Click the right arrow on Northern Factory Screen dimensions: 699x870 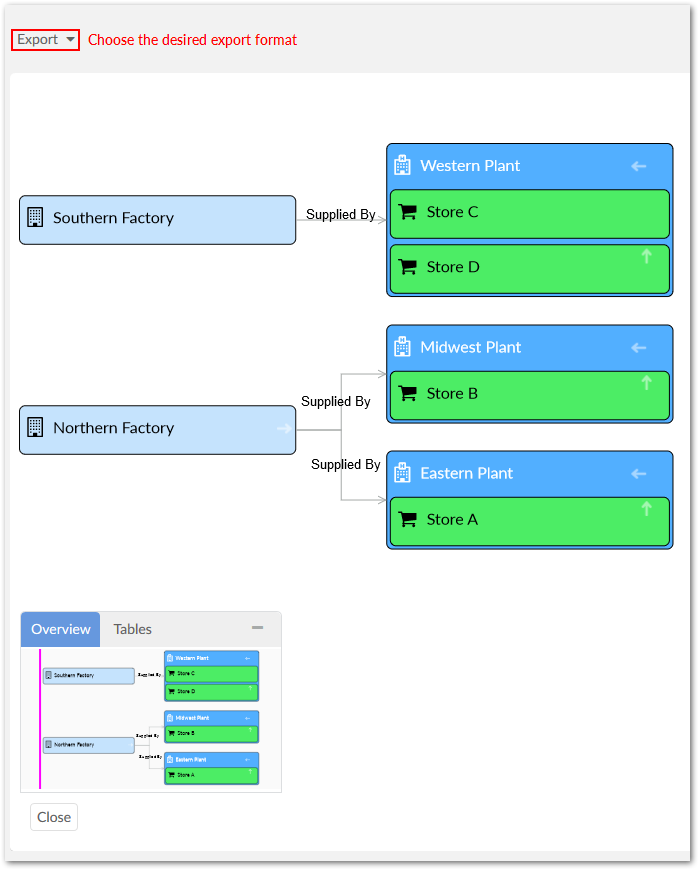click(284, 429)
